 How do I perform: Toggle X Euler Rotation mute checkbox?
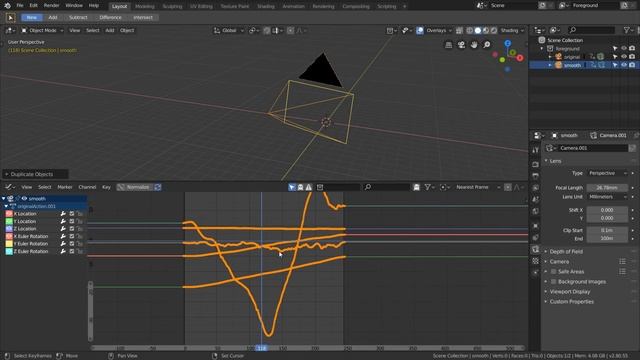(x=72, y=236)
